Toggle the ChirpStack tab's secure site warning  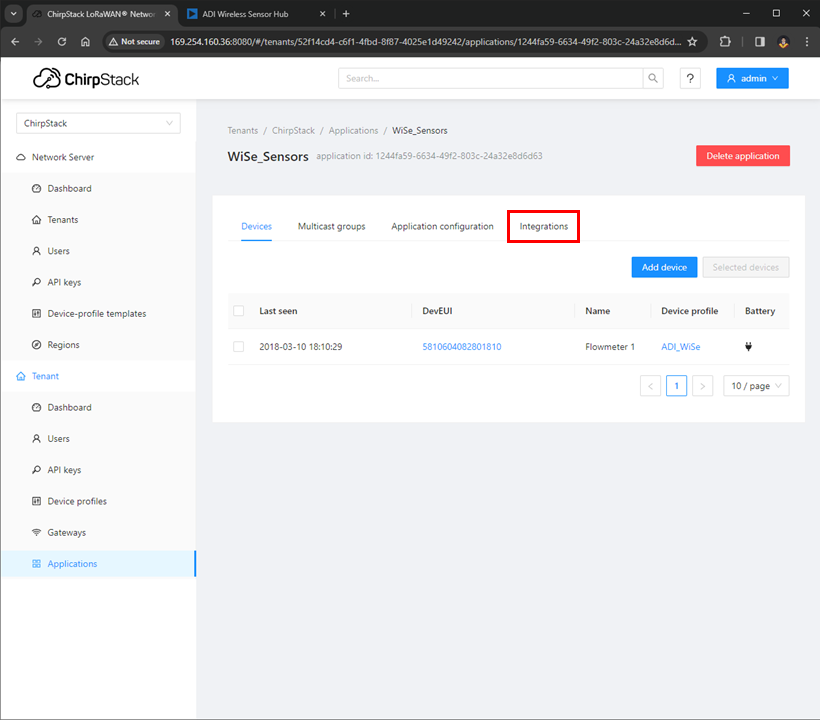[x=134, y=42]
